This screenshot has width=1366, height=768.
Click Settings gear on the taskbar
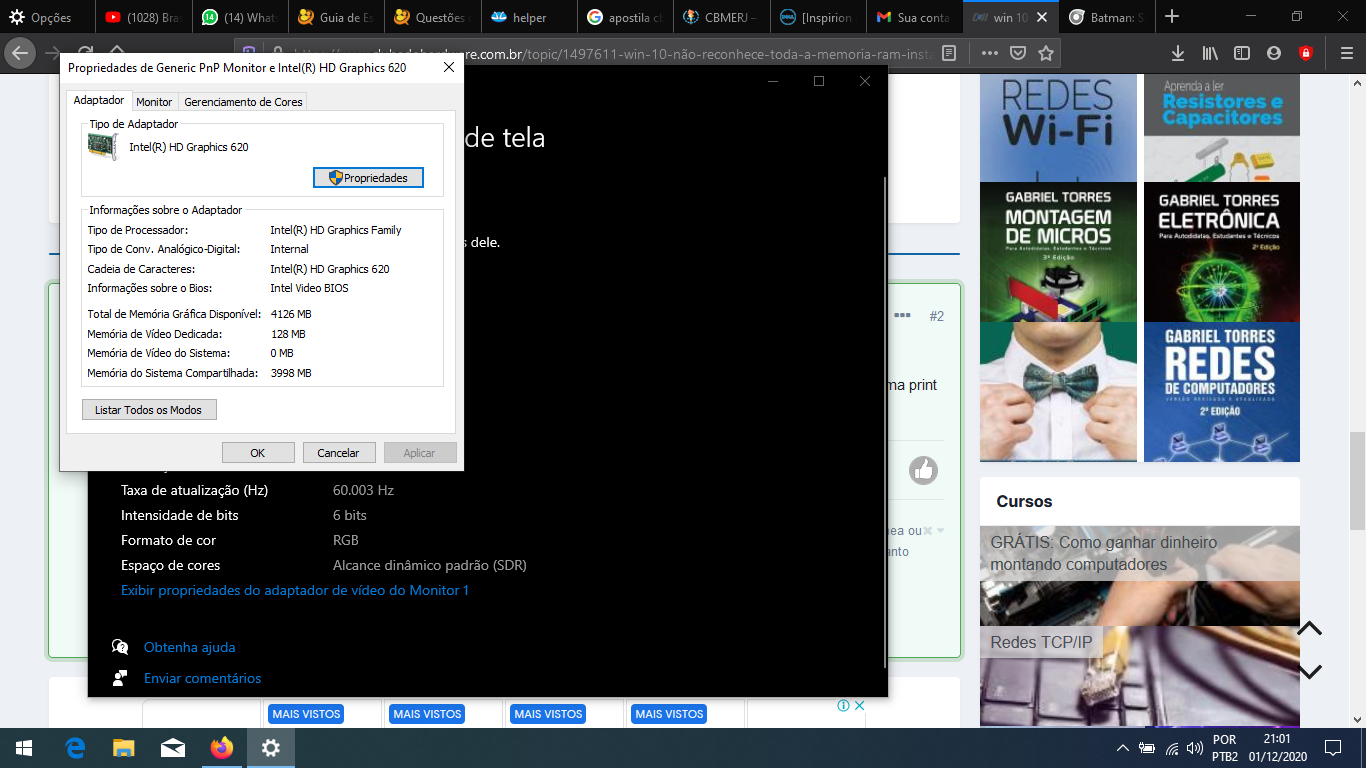271,748
